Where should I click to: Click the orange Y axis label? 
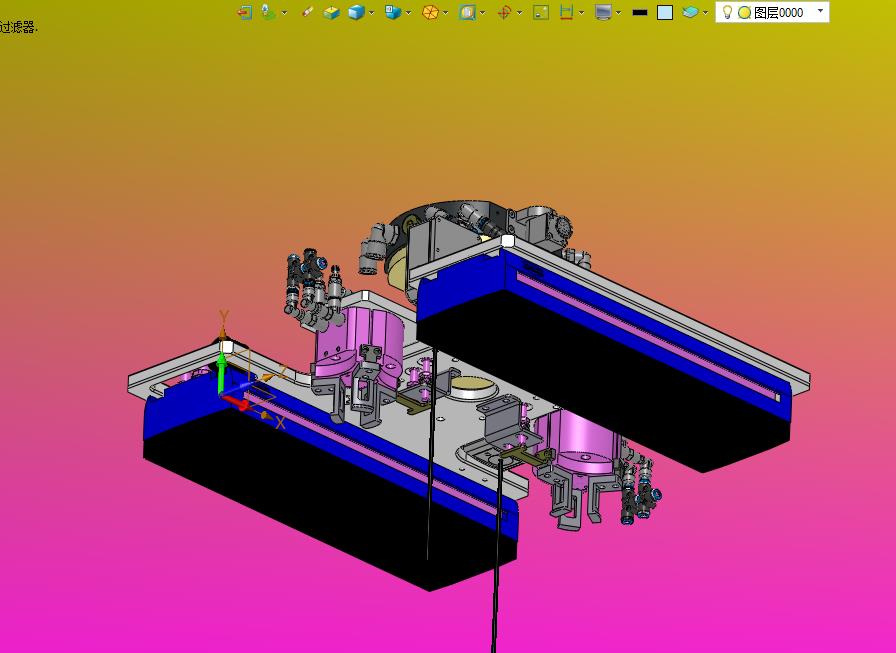223,317
